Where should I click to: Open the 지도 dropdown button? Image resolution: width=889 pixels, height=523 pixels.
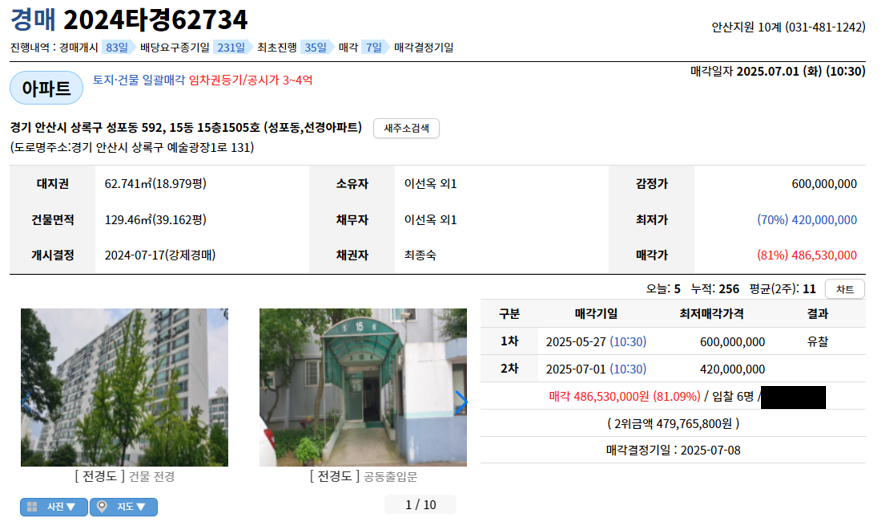124,507
